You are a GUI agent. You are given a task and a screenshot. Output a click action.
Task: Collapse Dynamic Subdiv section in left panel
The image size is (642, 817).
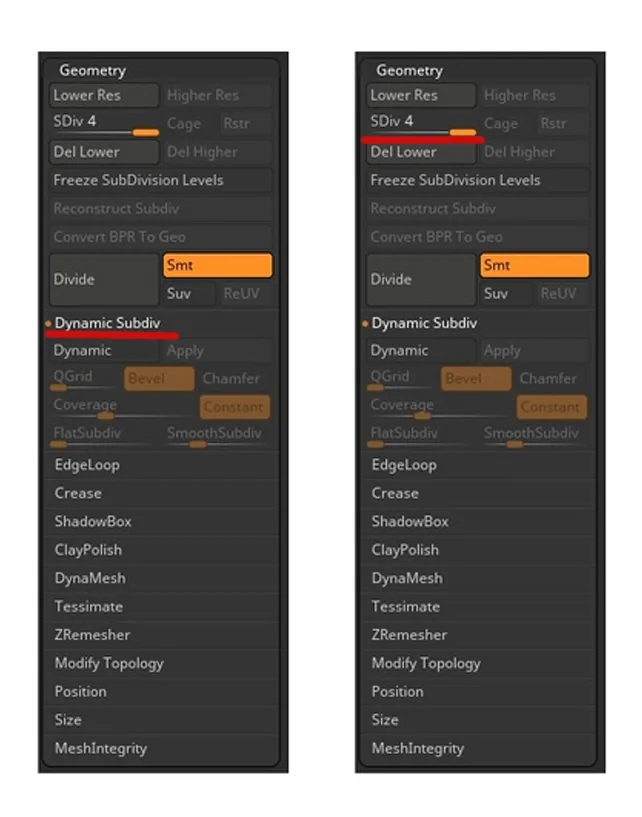point(107,323)
